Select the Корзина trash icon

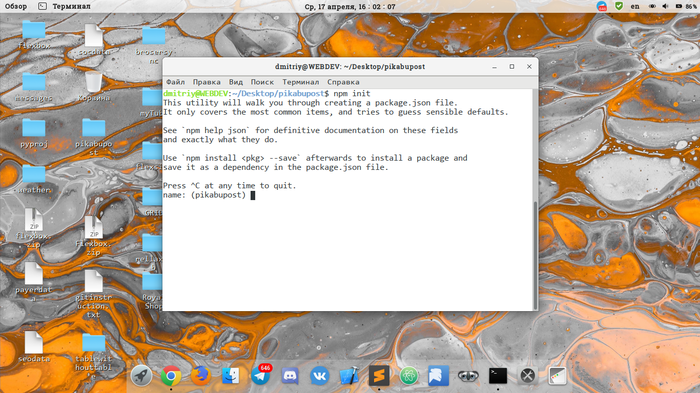[94, 87]
